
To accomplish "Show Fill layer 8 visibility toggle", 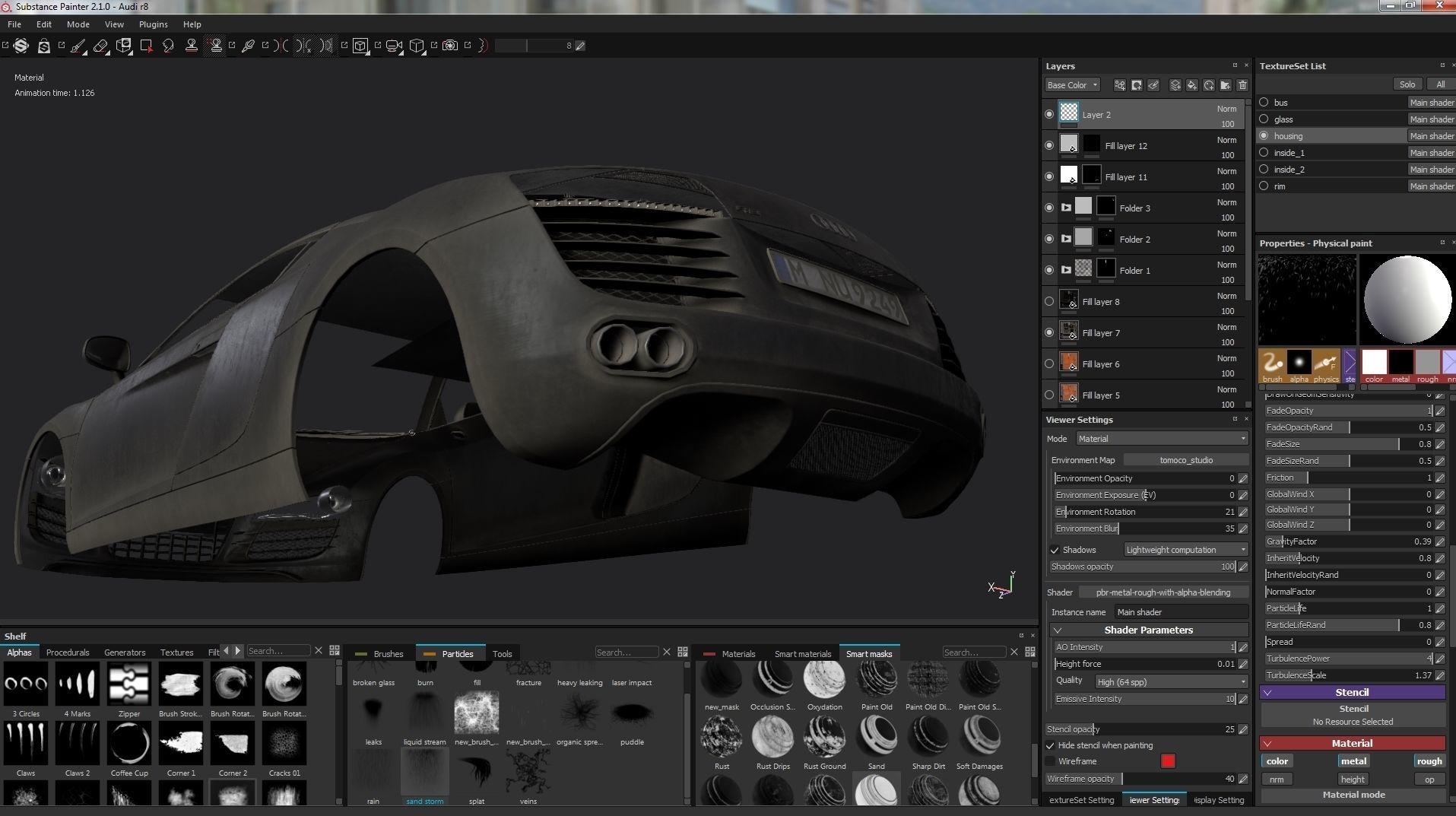I will pyautogui.click(x=1049, y=301).
